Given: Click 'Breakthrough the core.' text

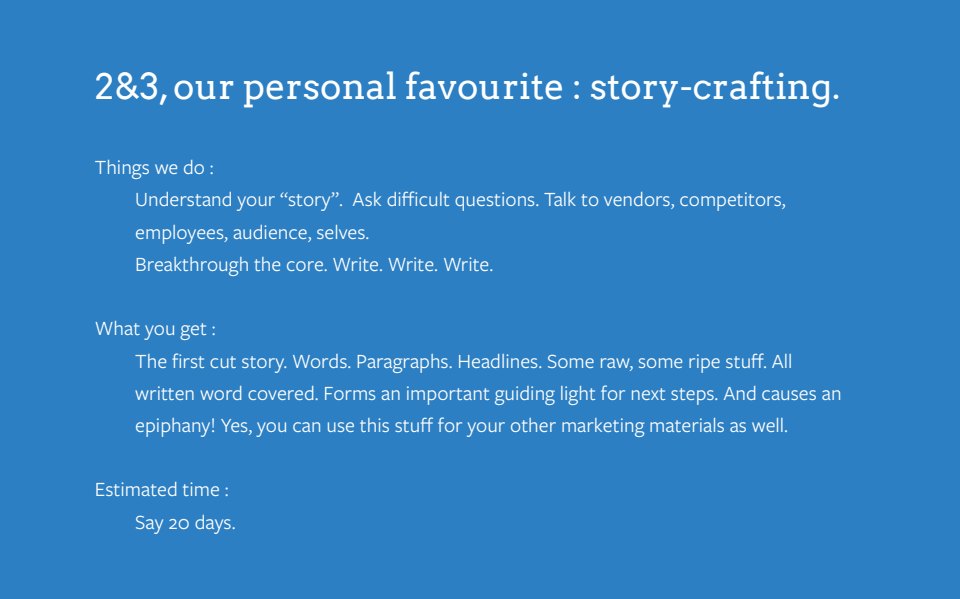Looking at the screenshot, I should click(231, 265).
